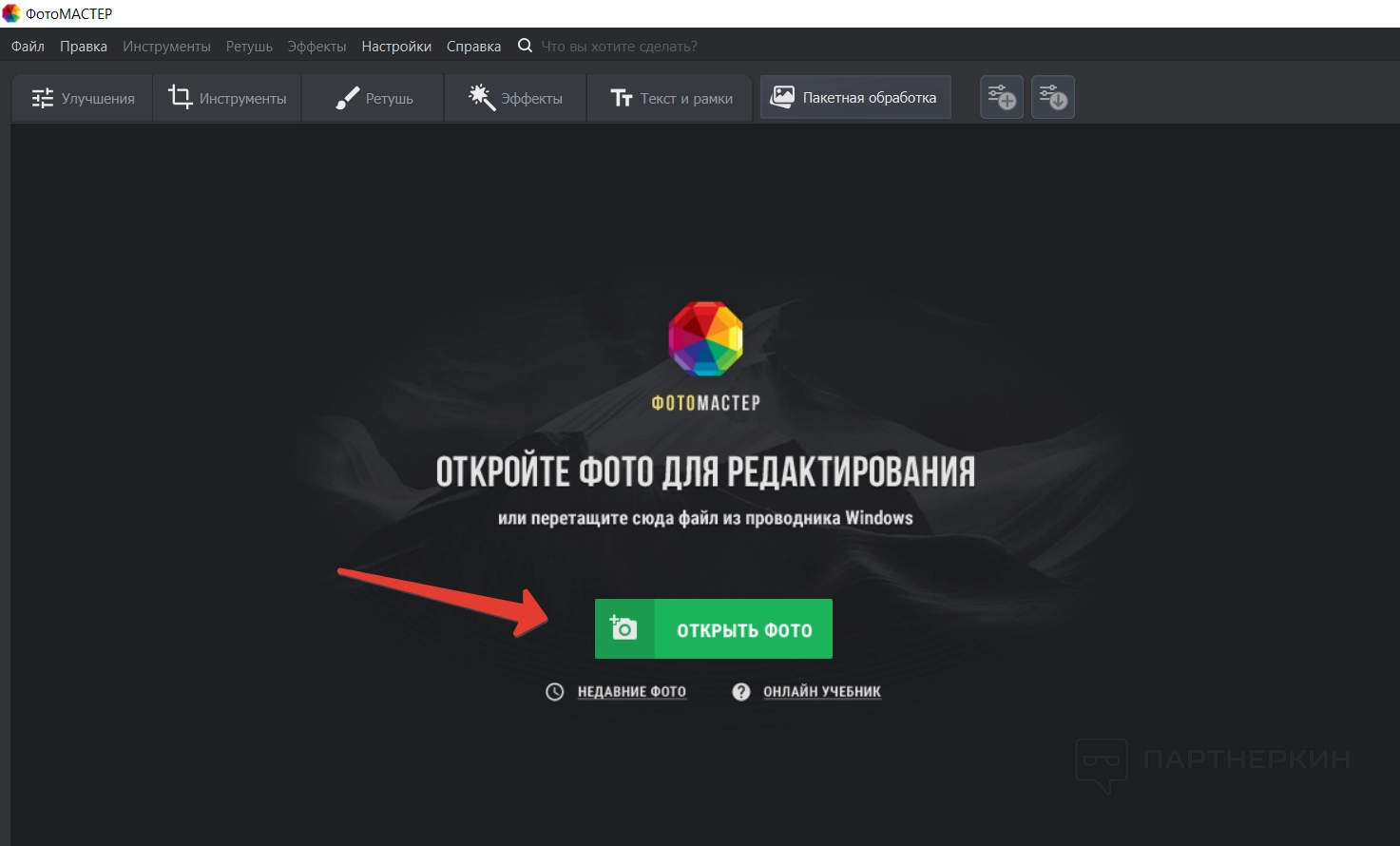Open the Настройки menu
Viewport: 1400px width, 846px height.
pos(396,47)
